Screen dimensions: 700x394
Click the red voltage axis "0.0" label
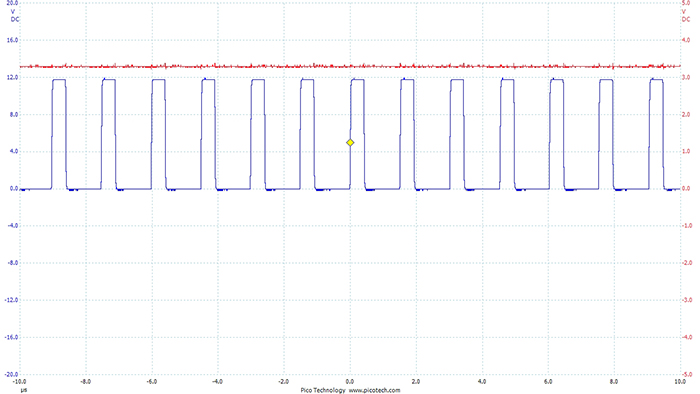click(x=686, y=188)
